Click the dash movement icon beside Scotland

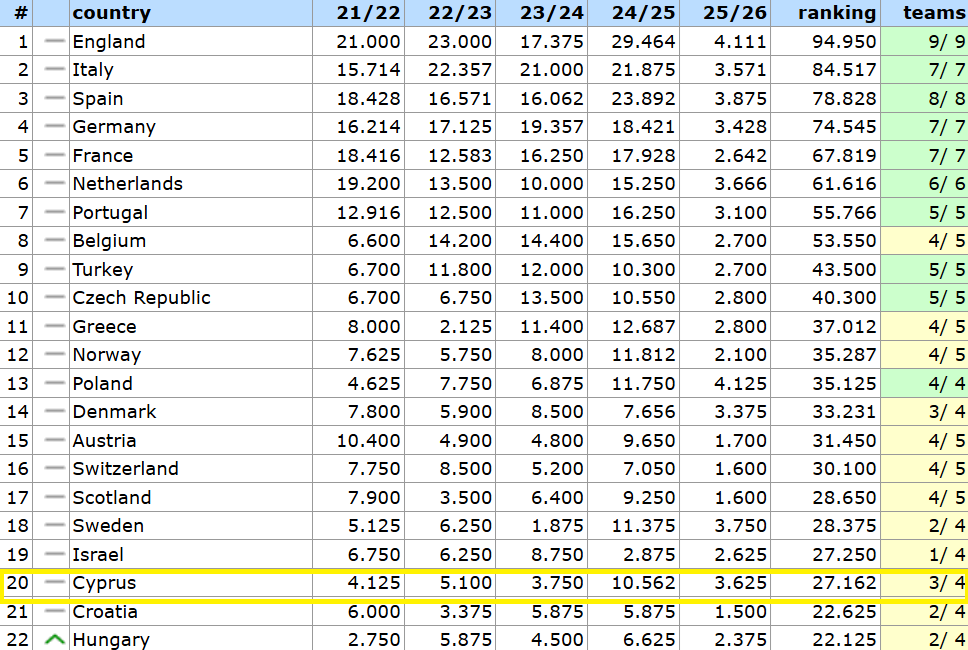point(55,498)
